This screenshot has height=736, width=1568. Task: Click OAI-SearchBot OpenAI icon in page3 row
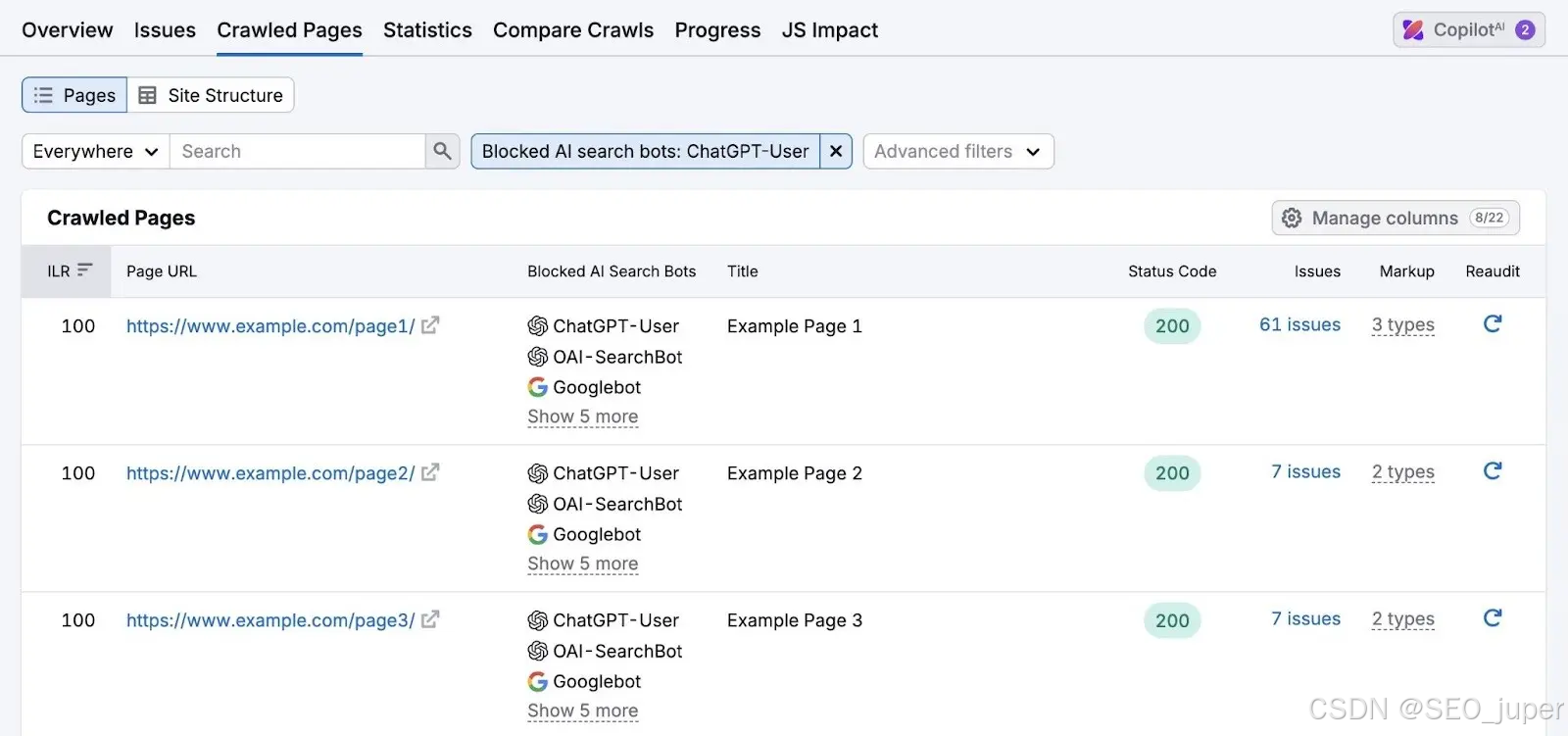point(538,651)
